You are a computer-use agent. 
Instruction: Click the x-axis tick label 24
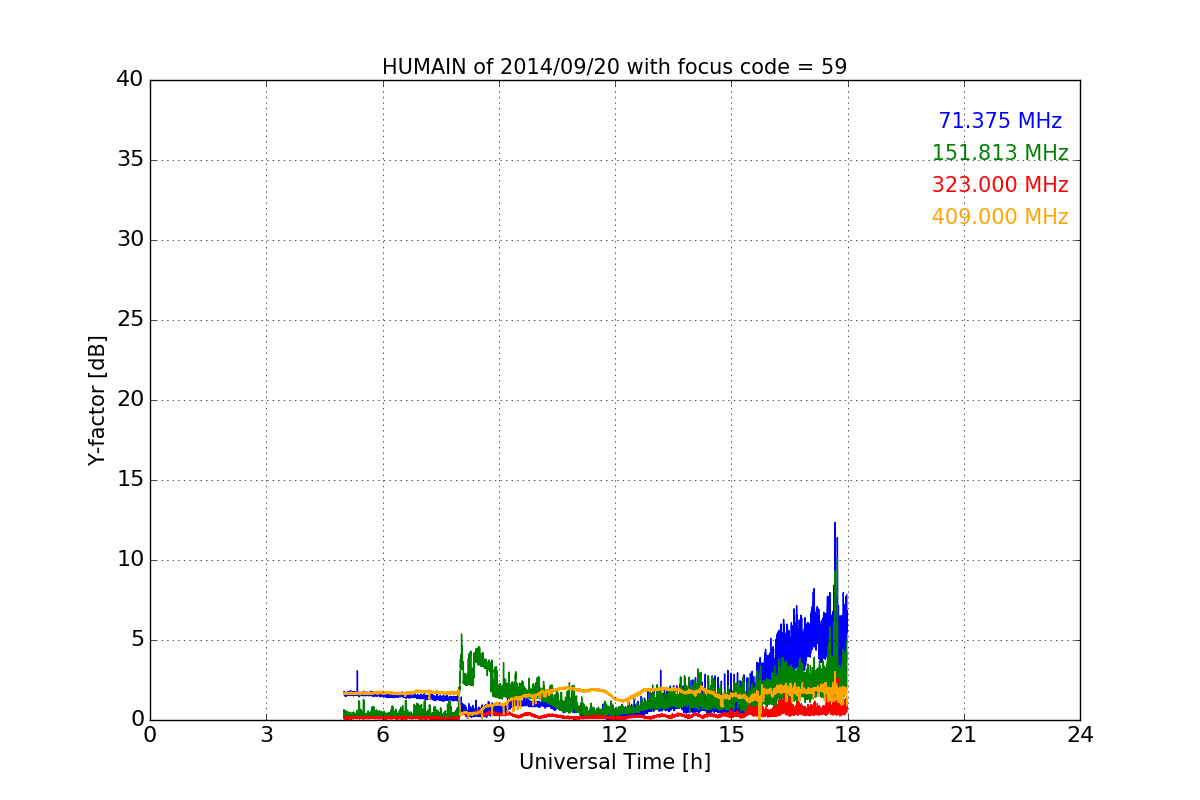(x=1080, y=735)
